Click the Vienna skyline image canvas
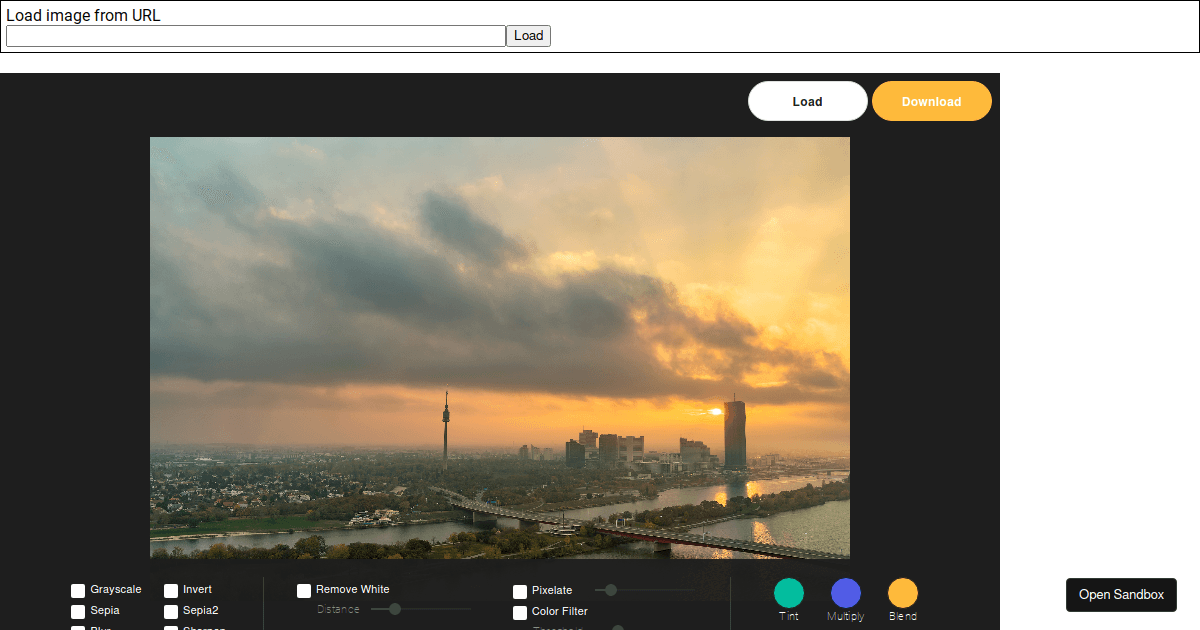This screenshot has width=1200, height=630. click(x=500, y=347)
